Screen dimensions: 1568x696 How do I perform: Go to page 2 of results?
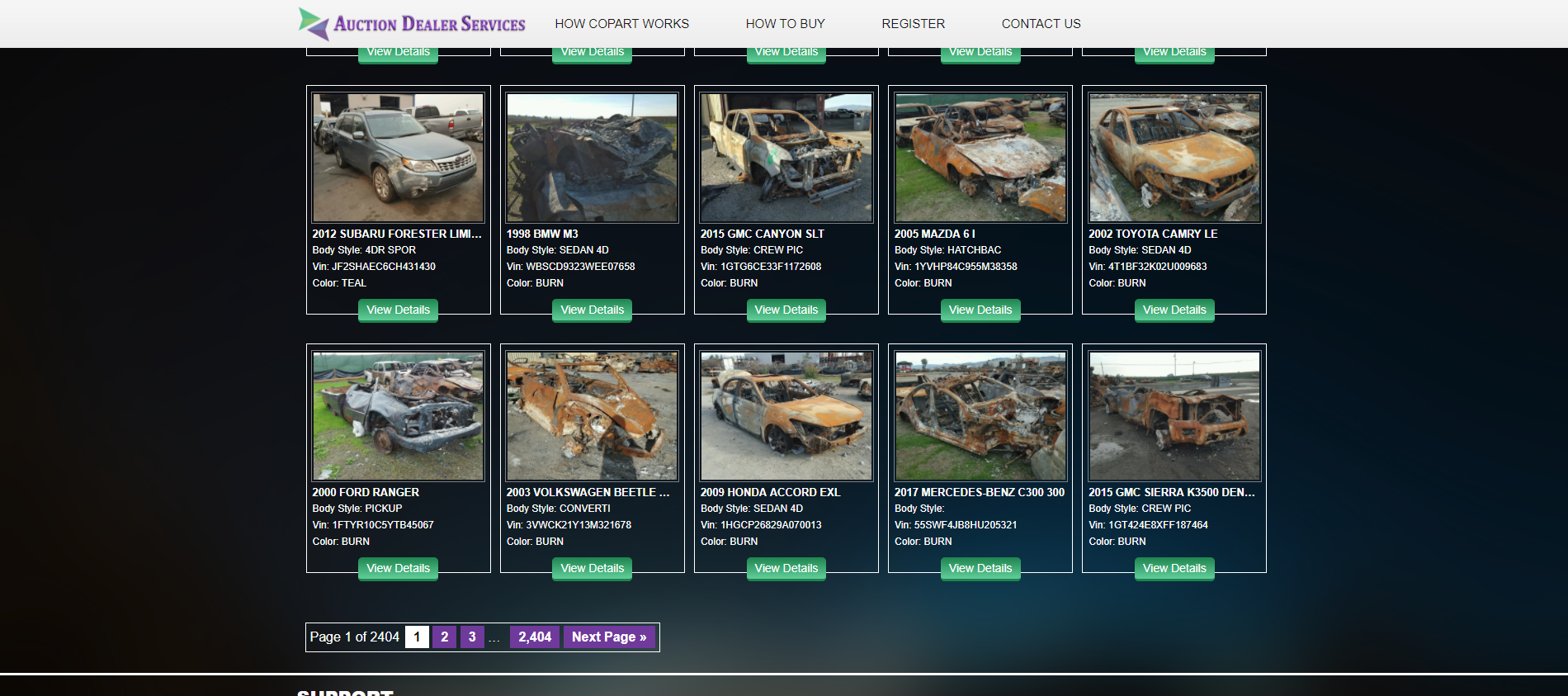pos(444,637)
